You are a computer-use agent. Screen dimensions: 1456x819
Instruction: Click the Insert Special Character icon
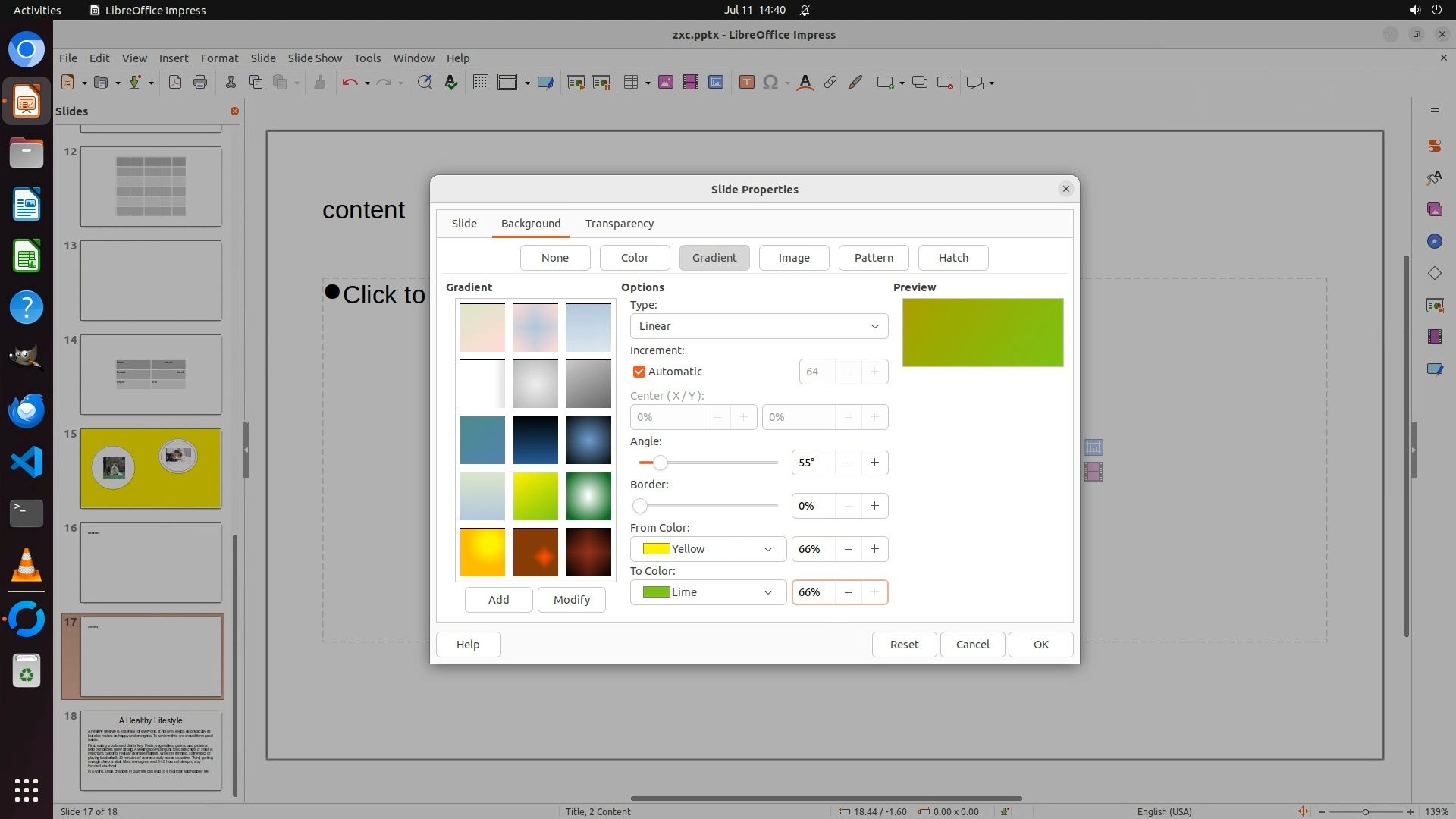click(770, 83)
